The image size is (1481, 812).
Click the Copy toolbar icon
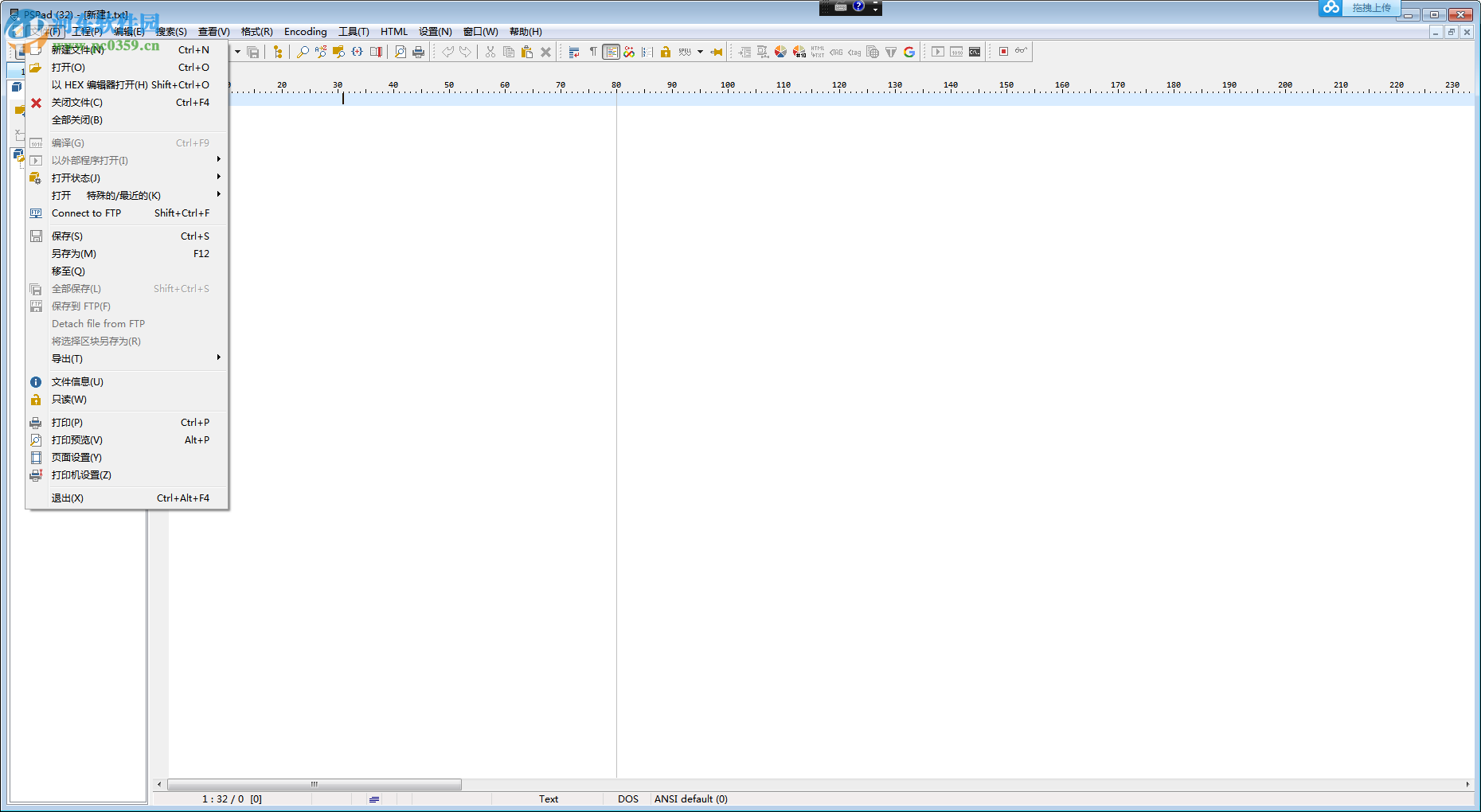509,53
